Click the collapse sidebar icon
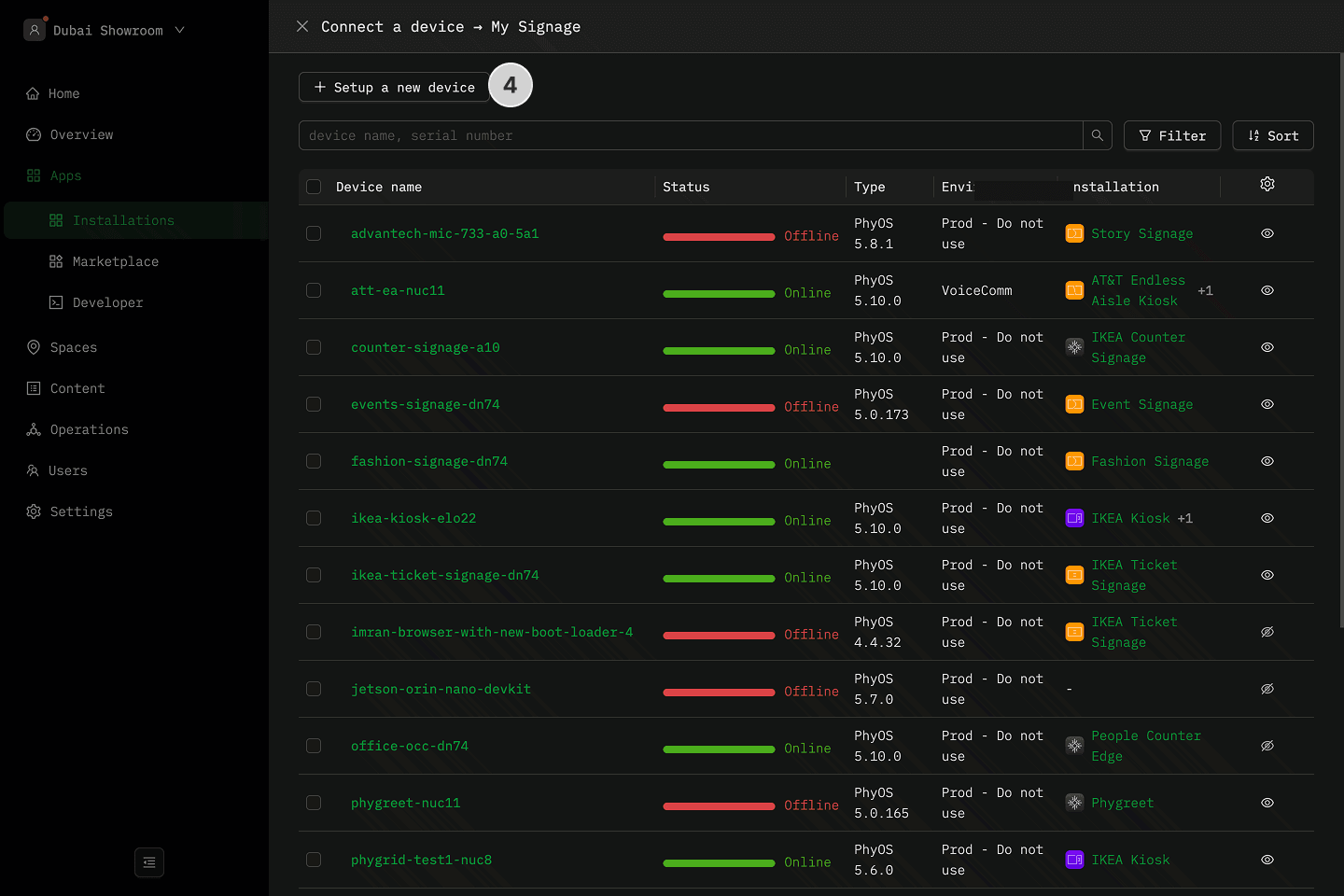1344x896 pixels. coord(149,862)
